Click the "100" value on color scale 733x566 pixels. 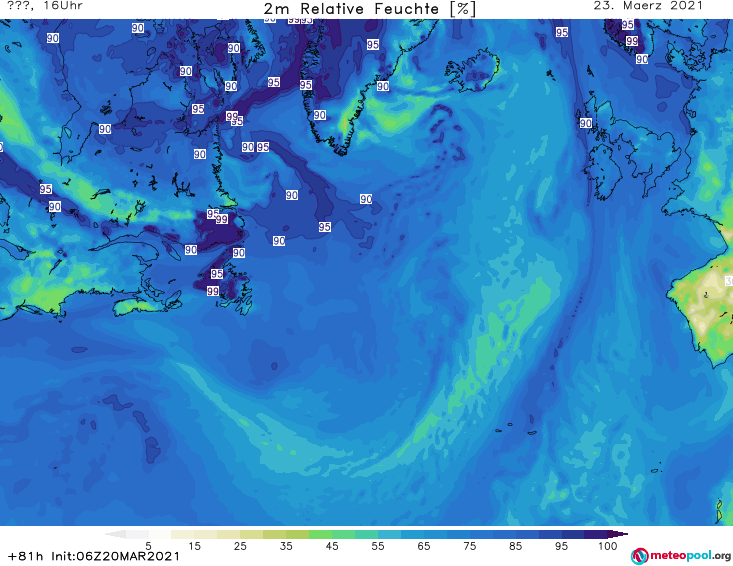coord(608,546)
